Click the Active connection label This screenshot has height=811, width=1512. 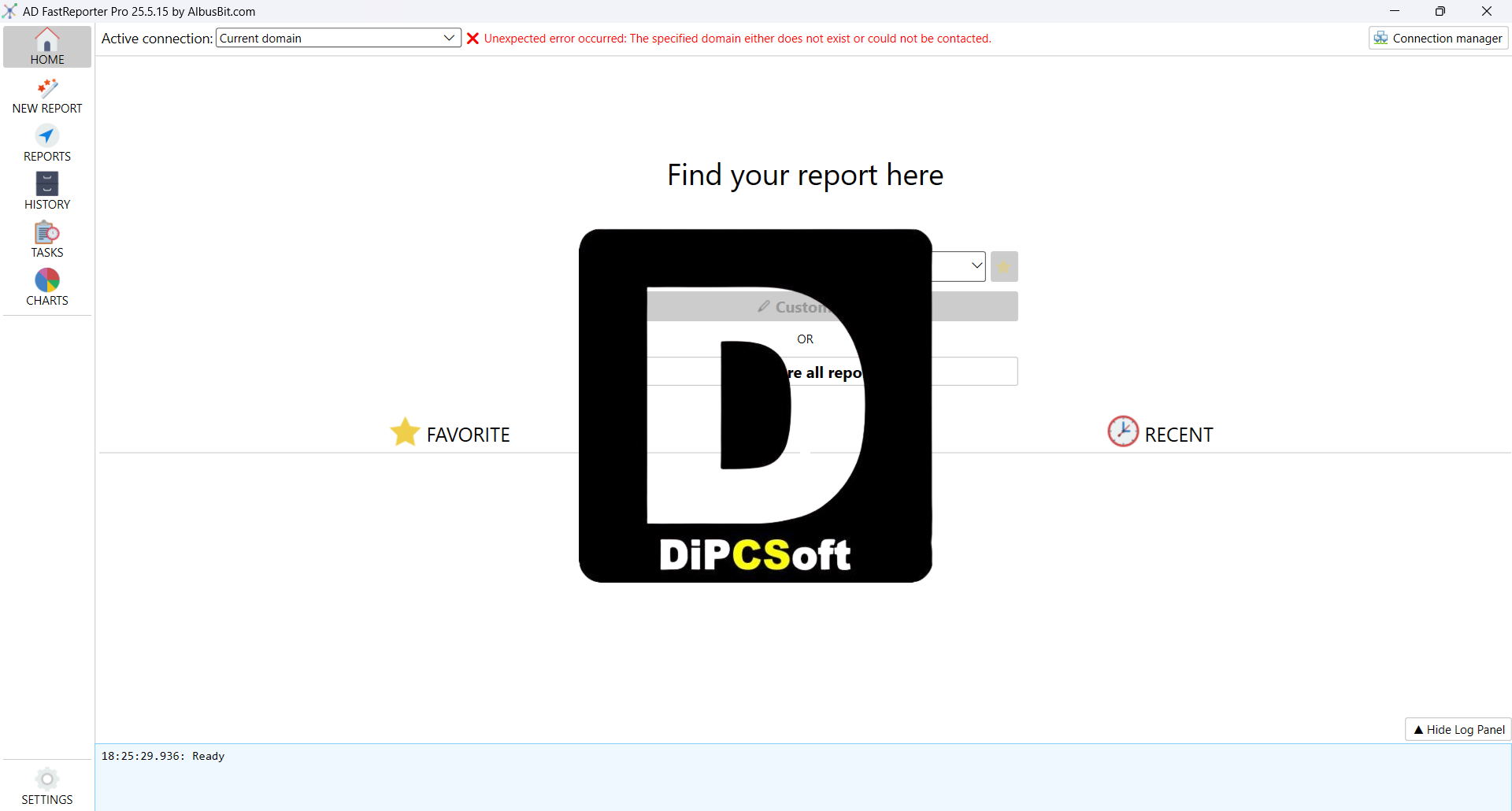click(x=157, y=39)
